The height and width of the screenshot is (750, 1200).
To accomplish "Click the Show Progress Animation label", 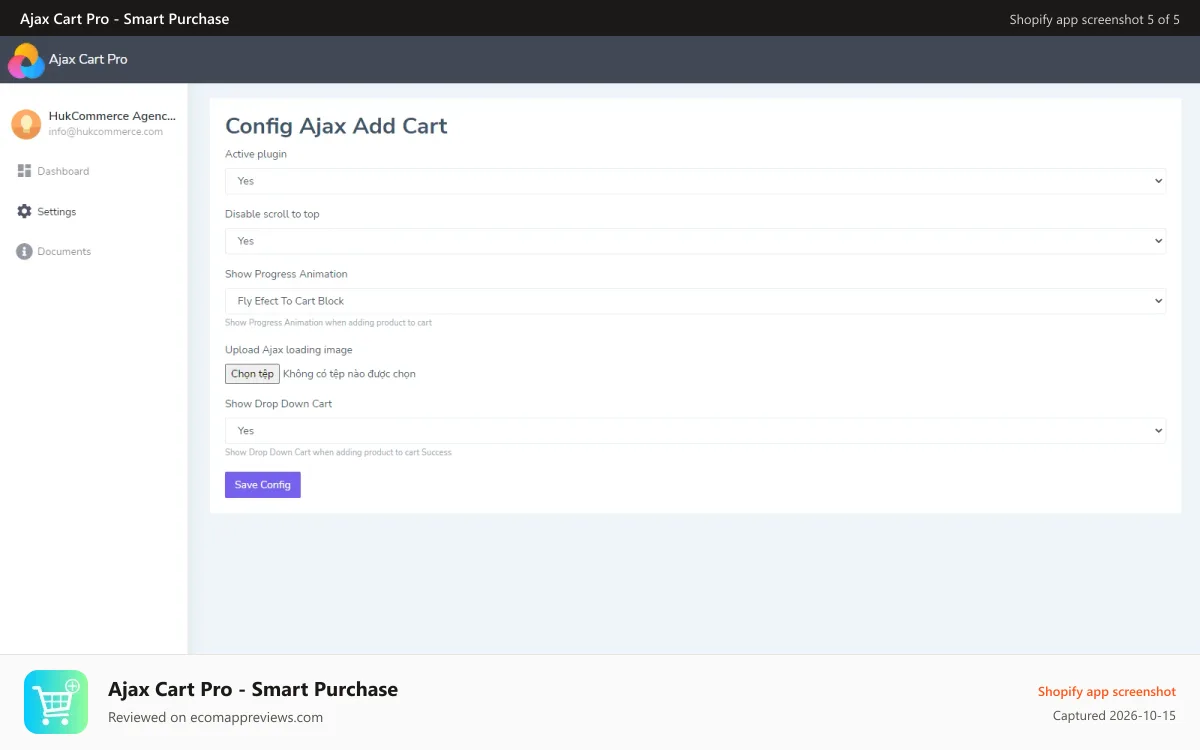I will pos(286,274).
